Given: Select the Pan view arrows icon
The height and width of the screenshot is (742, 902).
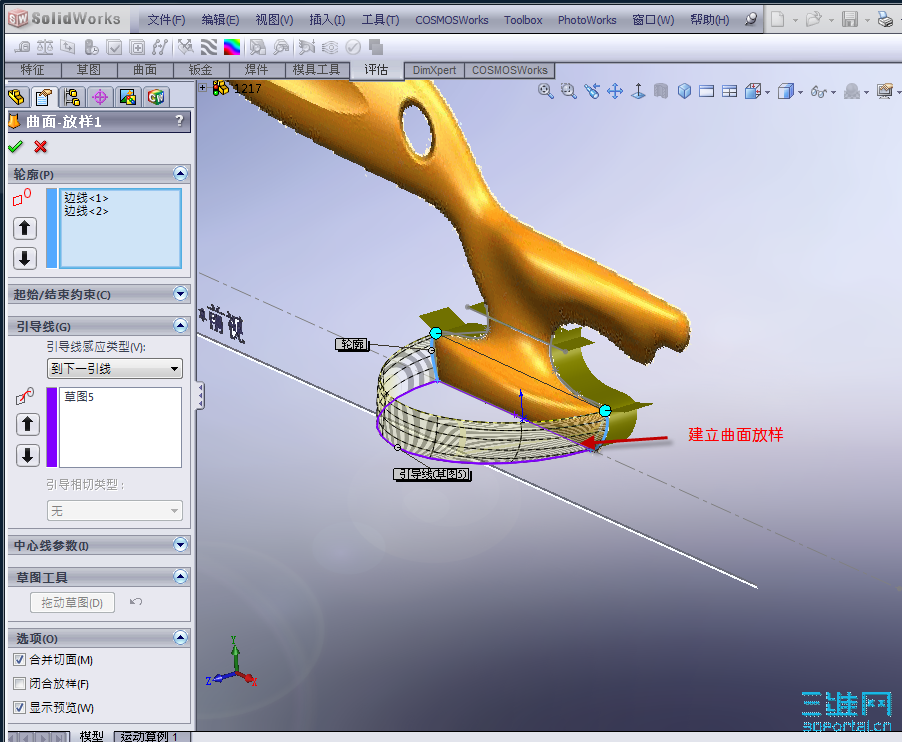Looking at the screenshot, I should (615, 91).
